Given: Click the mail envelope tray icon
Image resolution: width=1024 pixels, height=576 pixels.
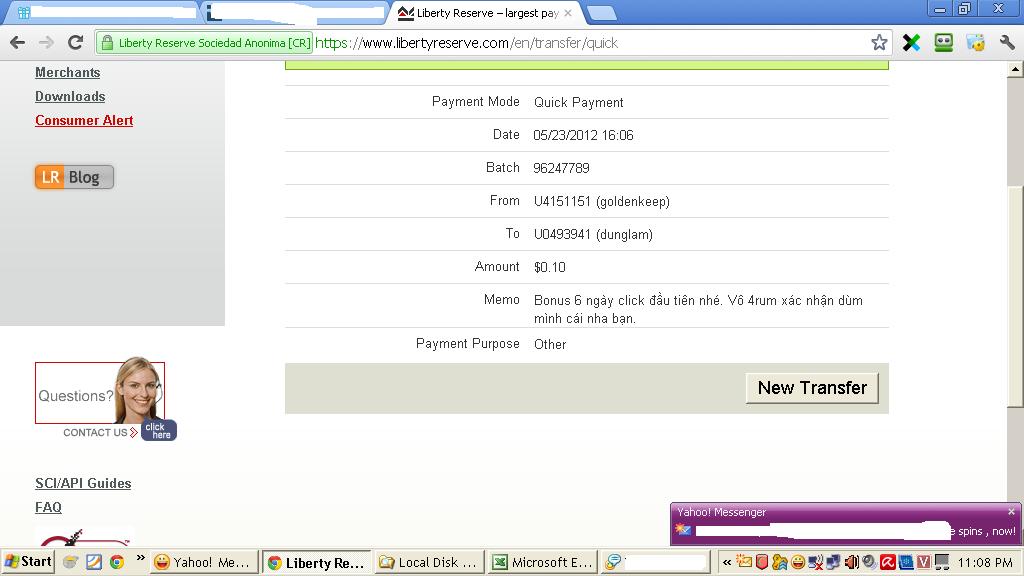Looking at the screenshot, I should tap(744, 562).
